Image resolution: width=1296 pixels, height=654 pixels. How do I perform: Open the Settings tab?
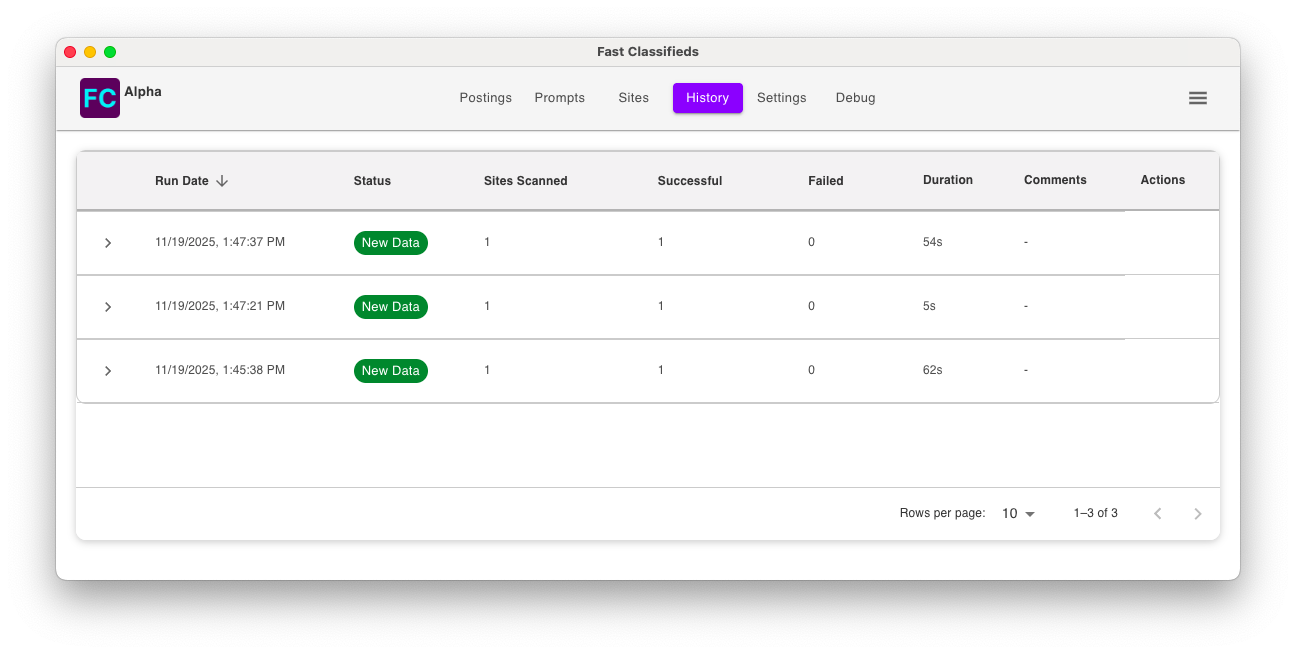tap(781, 98)
